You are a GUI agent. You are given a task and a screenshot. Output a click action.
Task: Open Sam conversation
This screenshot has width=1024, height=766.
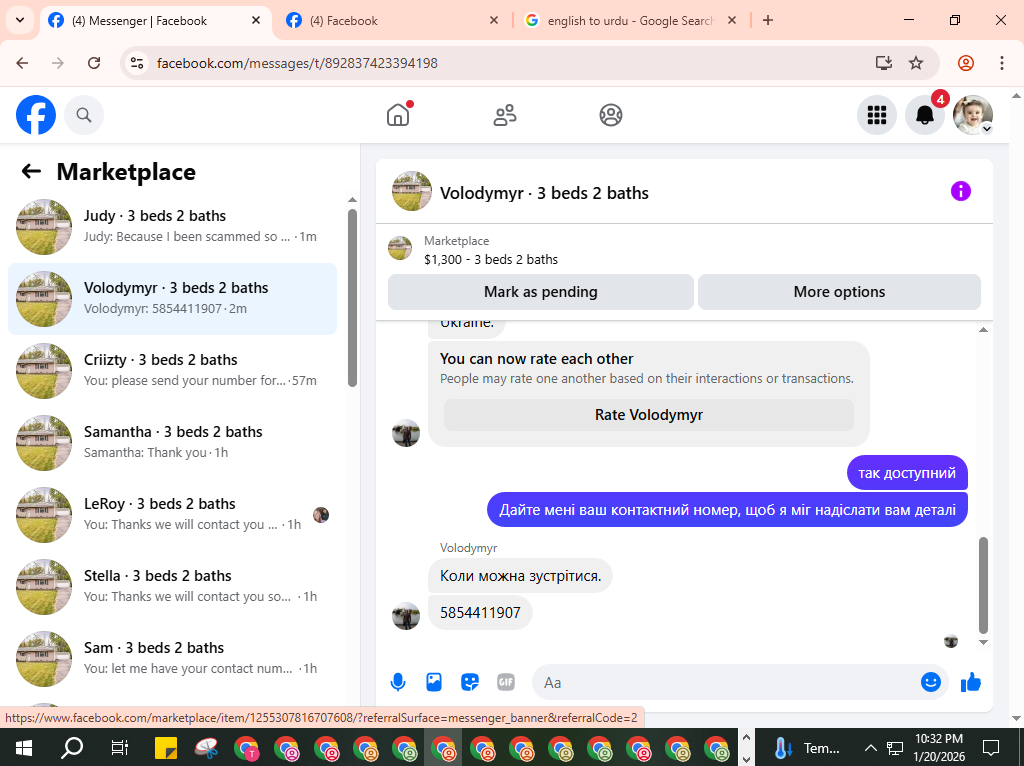(172, 658)
